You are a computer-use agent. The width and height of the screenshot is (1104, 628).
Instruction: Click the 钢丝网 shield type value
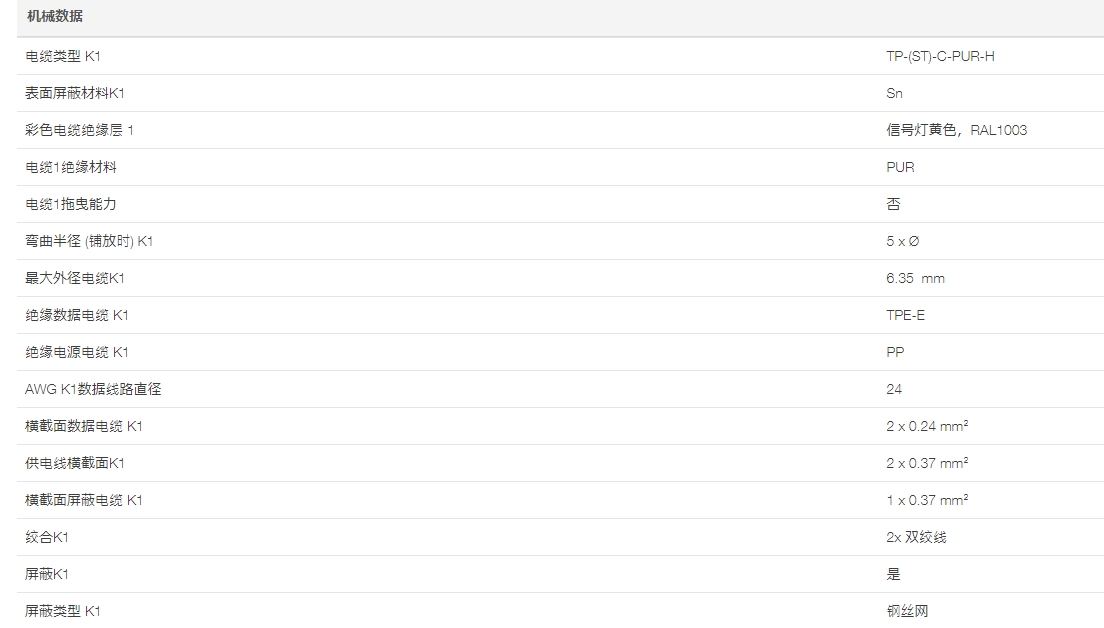coord(907,611)
